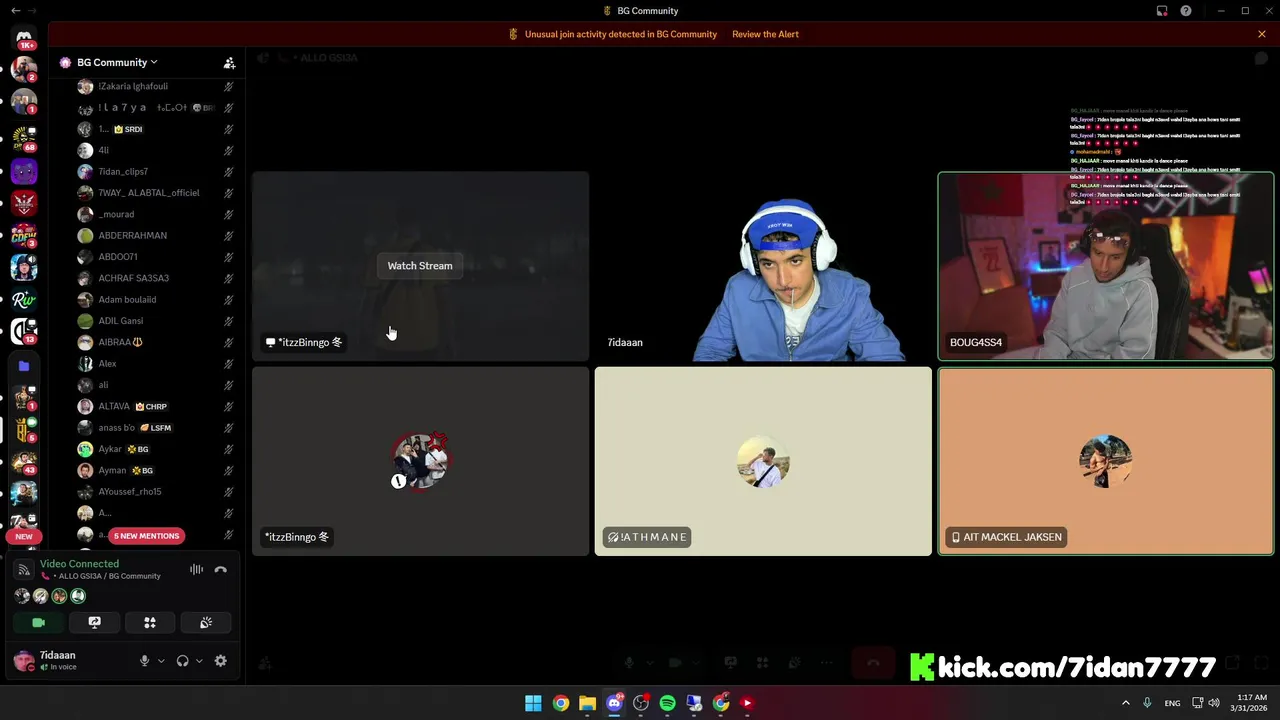Open Discord direct messages home icon
This screenshot has height=720, width=1280.
[24, 38]
